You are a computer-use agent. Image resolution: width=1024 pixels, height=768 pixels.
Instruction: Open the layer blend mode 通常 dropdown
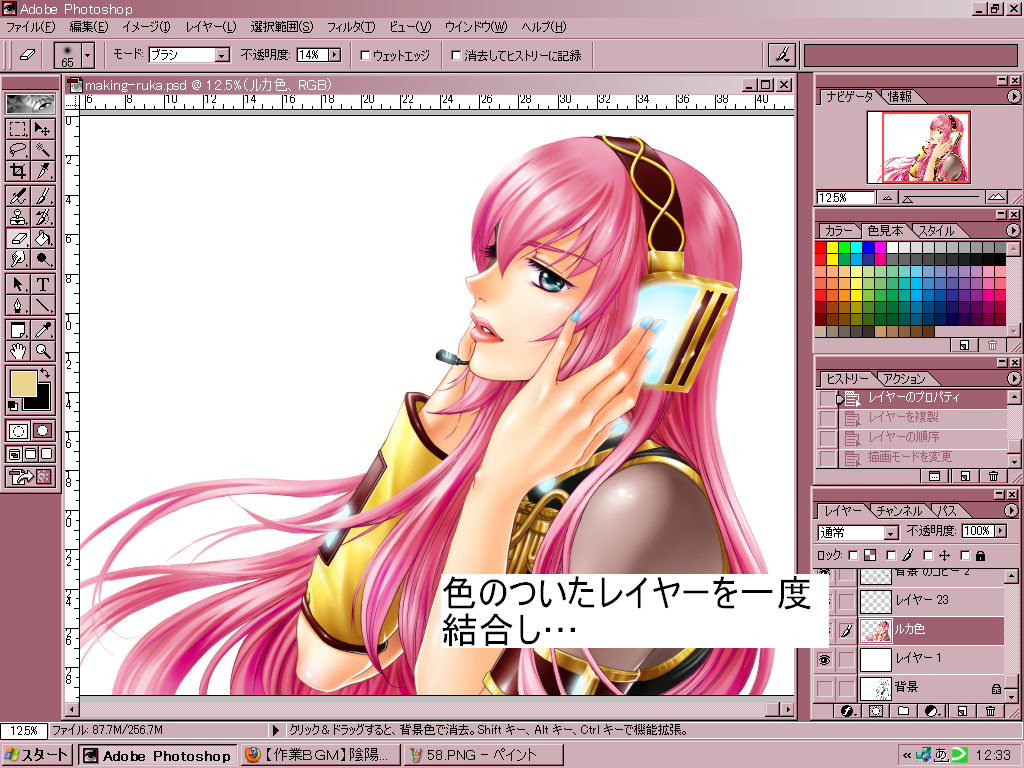(x=890, y=533)
